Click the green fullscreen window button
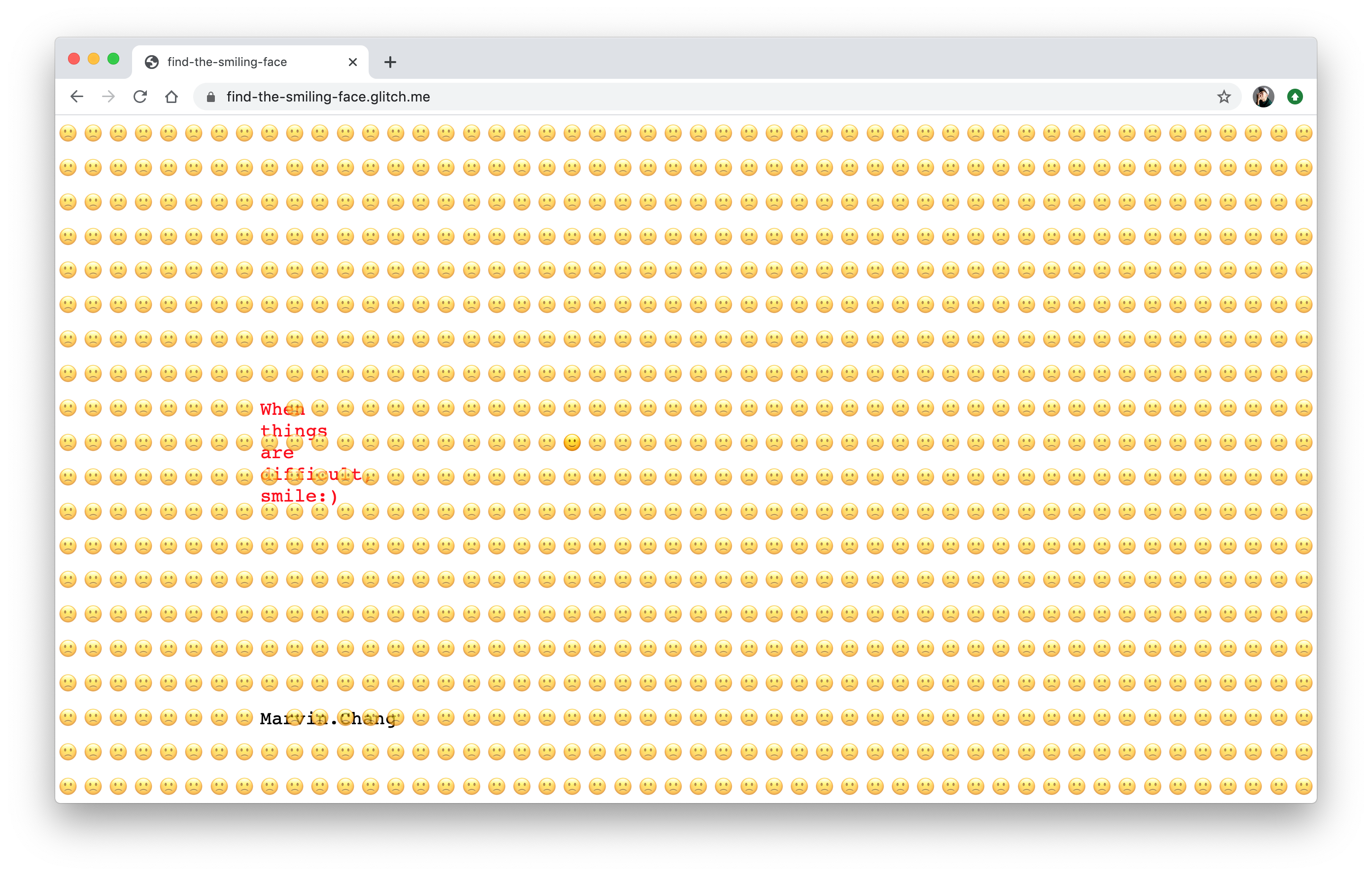The height and width of the screenshot is (876, 1372). [113, 59]
